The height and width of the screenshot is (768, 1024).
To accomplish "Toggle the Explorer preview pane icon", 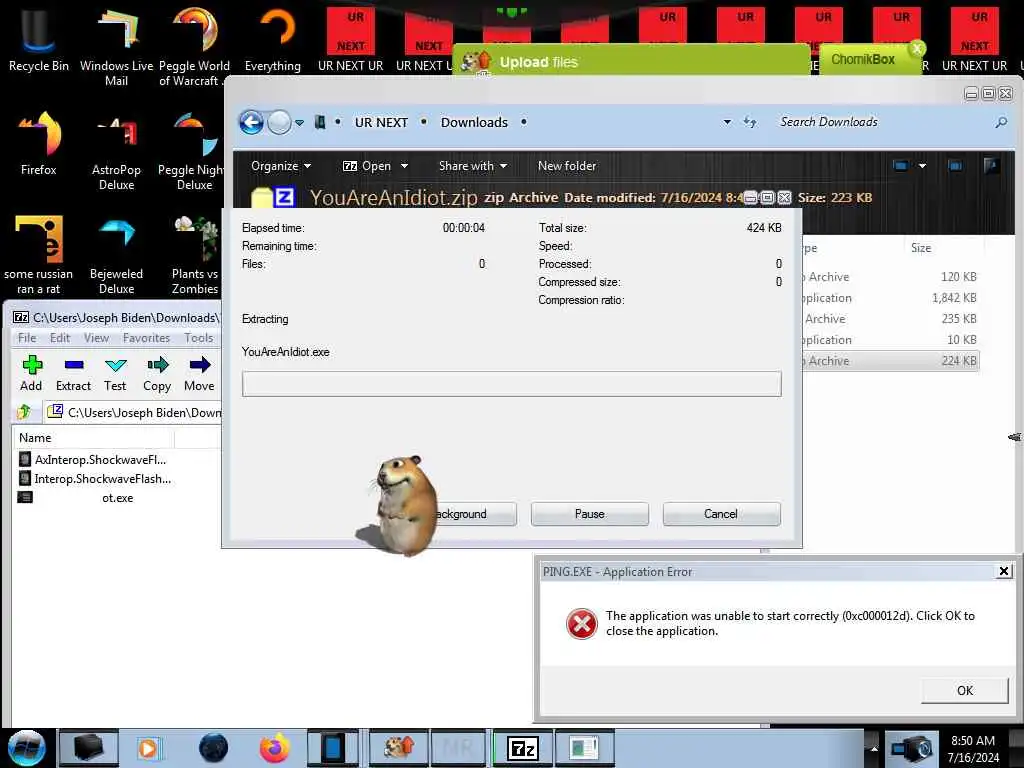I will (955, 166).
